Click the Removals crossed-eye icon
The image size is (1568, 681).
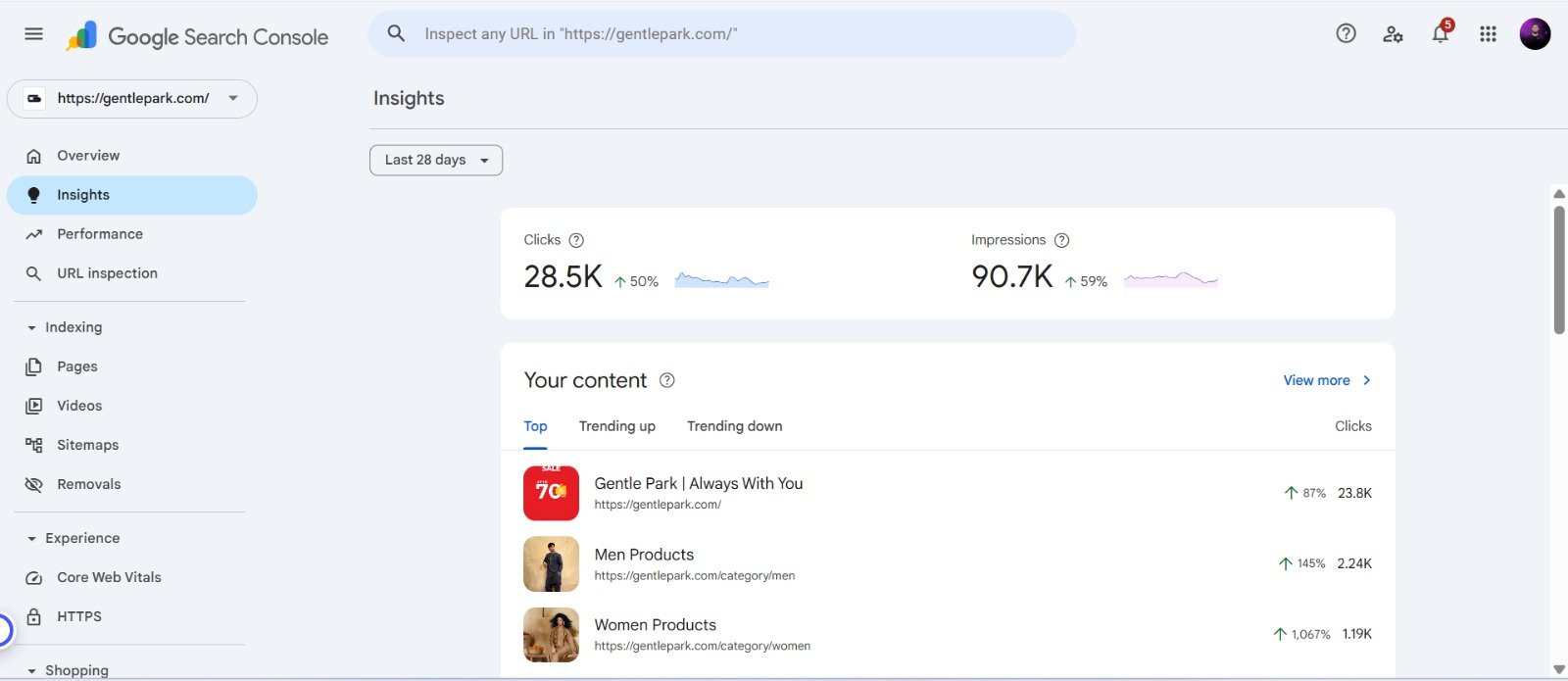click(33, 484)
